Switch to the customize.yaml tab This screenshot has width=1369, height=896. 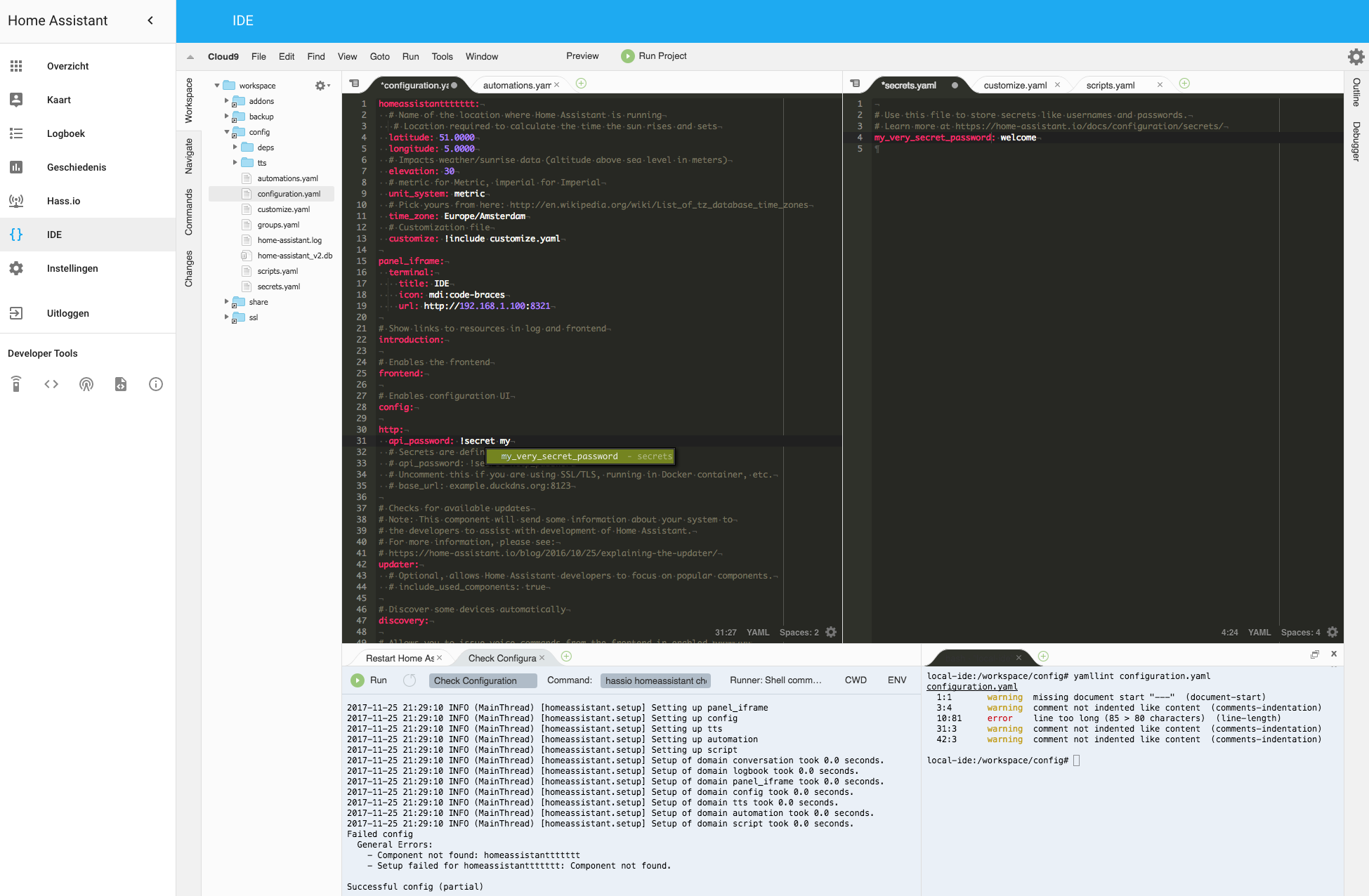1014,85
